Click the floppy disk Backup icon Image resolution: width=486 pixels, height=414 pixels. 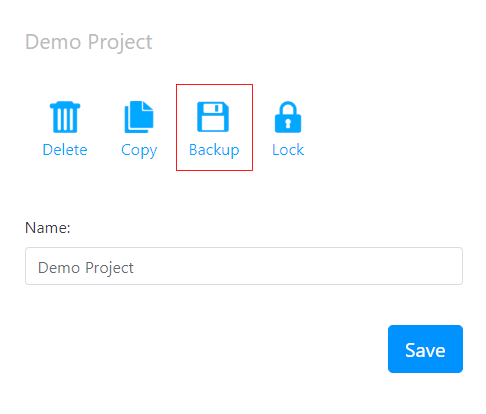coord(213,117)
